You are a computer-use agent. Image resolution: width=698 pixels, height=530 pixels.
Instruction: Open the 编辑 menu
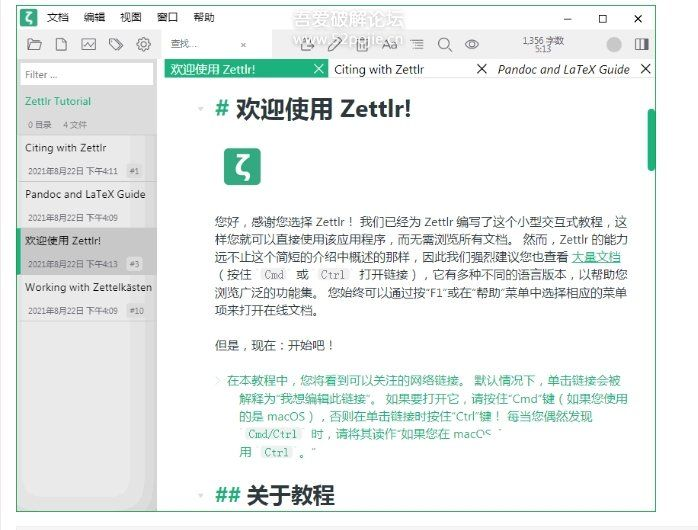pyautogui.click(x=94, y=17)
